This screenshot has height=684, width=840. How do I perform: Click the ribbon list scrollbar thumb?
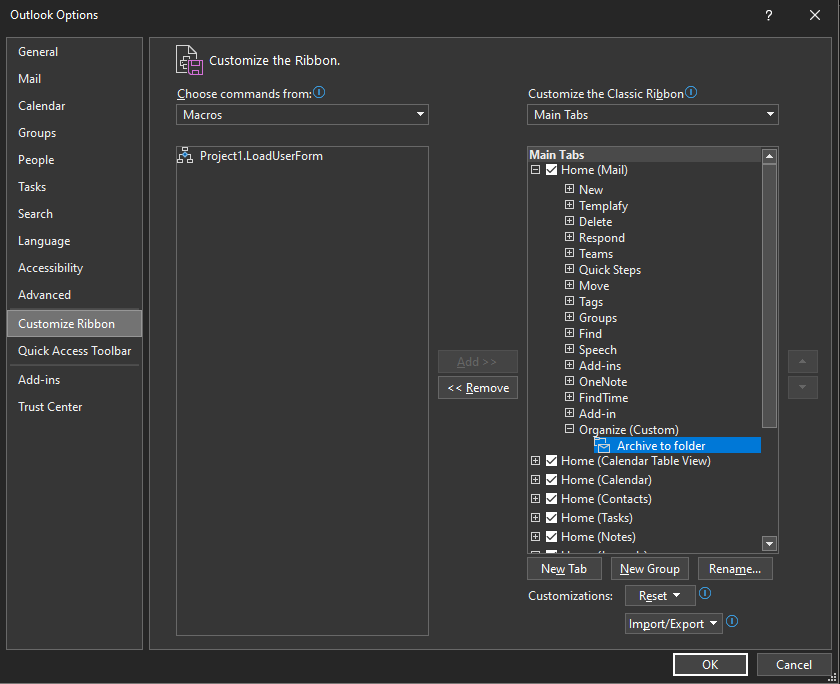(769, 296)
